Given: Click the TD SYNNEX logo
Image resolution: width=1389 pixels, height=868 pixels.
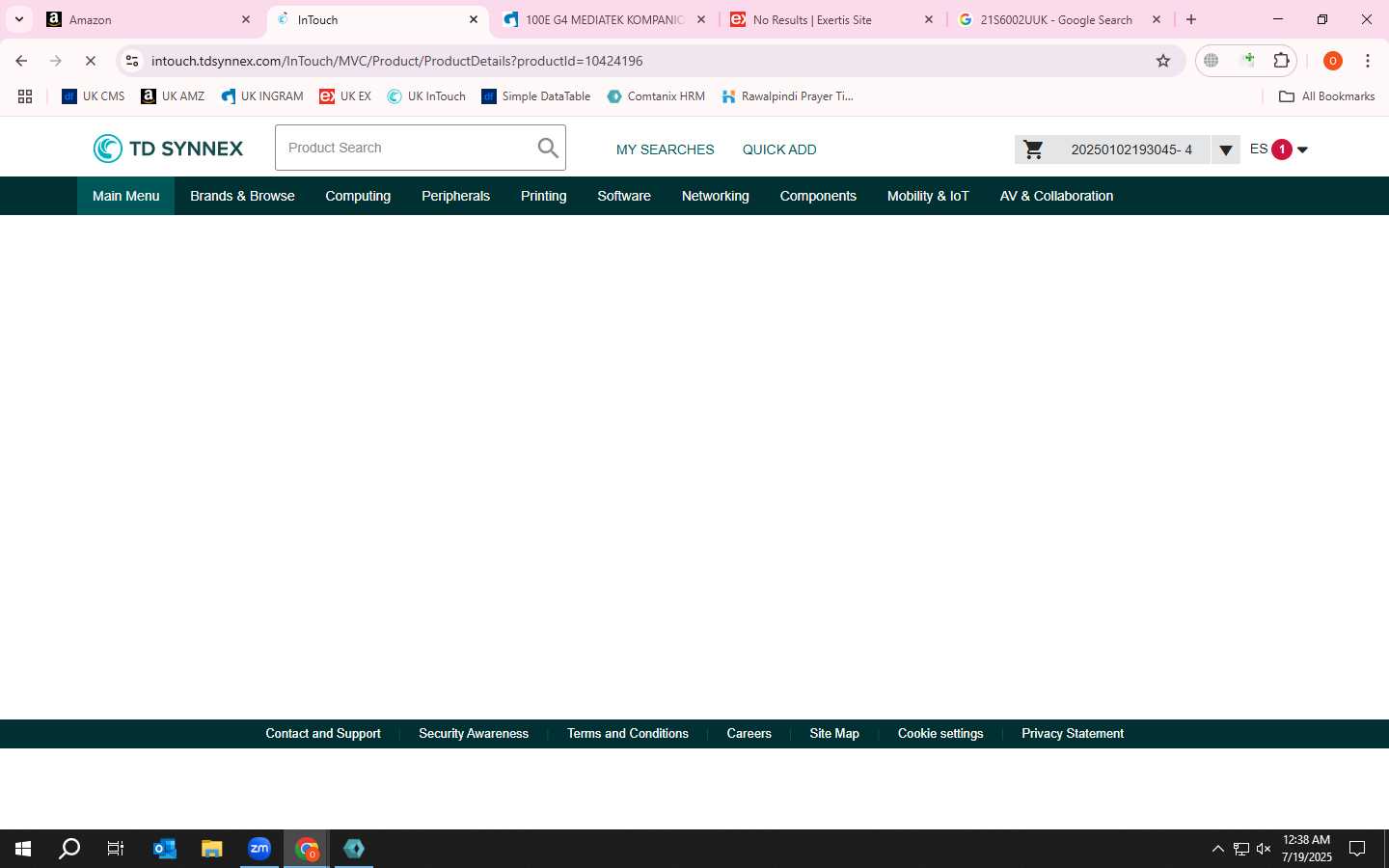Looking at the screenshot, I should pyautogui.click(x=168, y=149).
